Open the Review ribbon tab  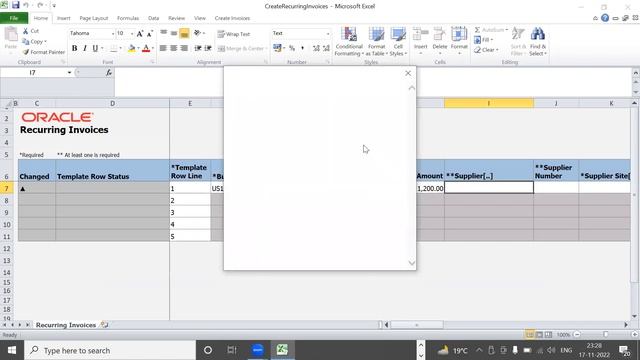click(176, 18)
